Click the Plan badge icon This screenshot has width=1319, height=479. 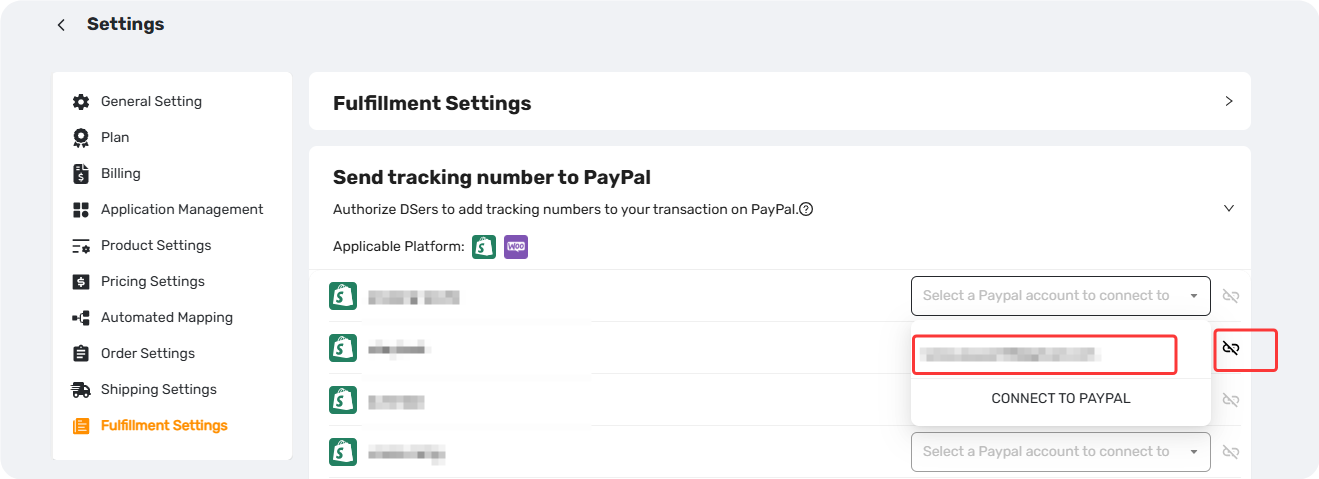(81, 137)
